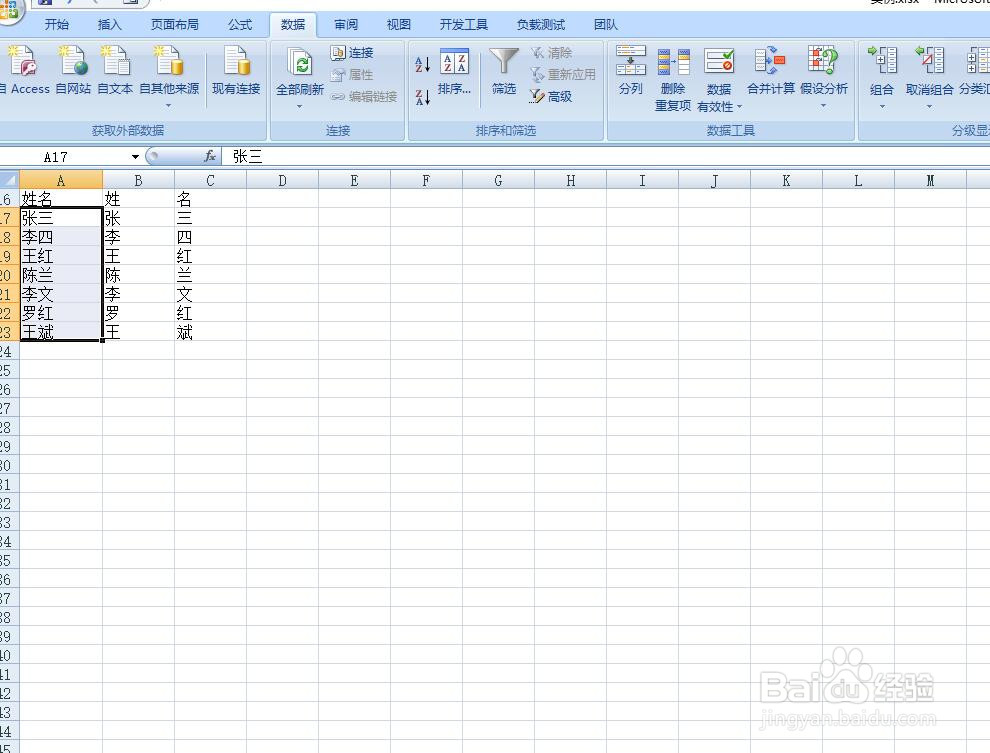Select cell A22 containing 罗红

[x=61, y=312]
